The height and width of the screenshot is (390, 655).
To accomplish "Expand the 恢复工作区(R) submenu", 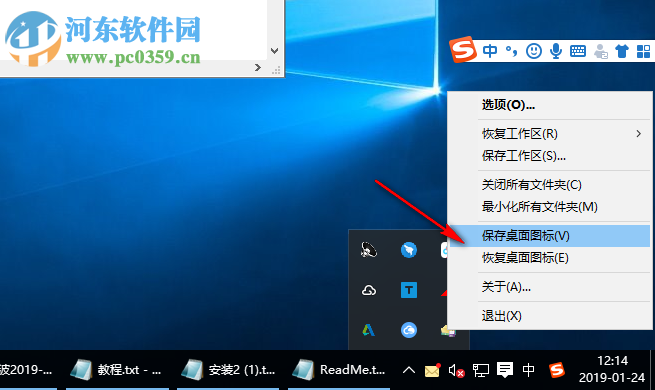I will 549,134.
